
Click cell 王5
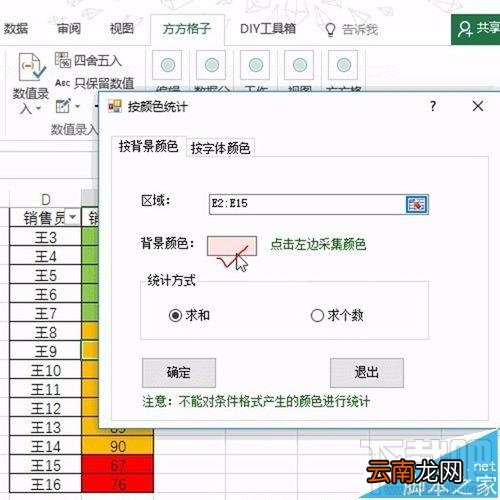46,275
